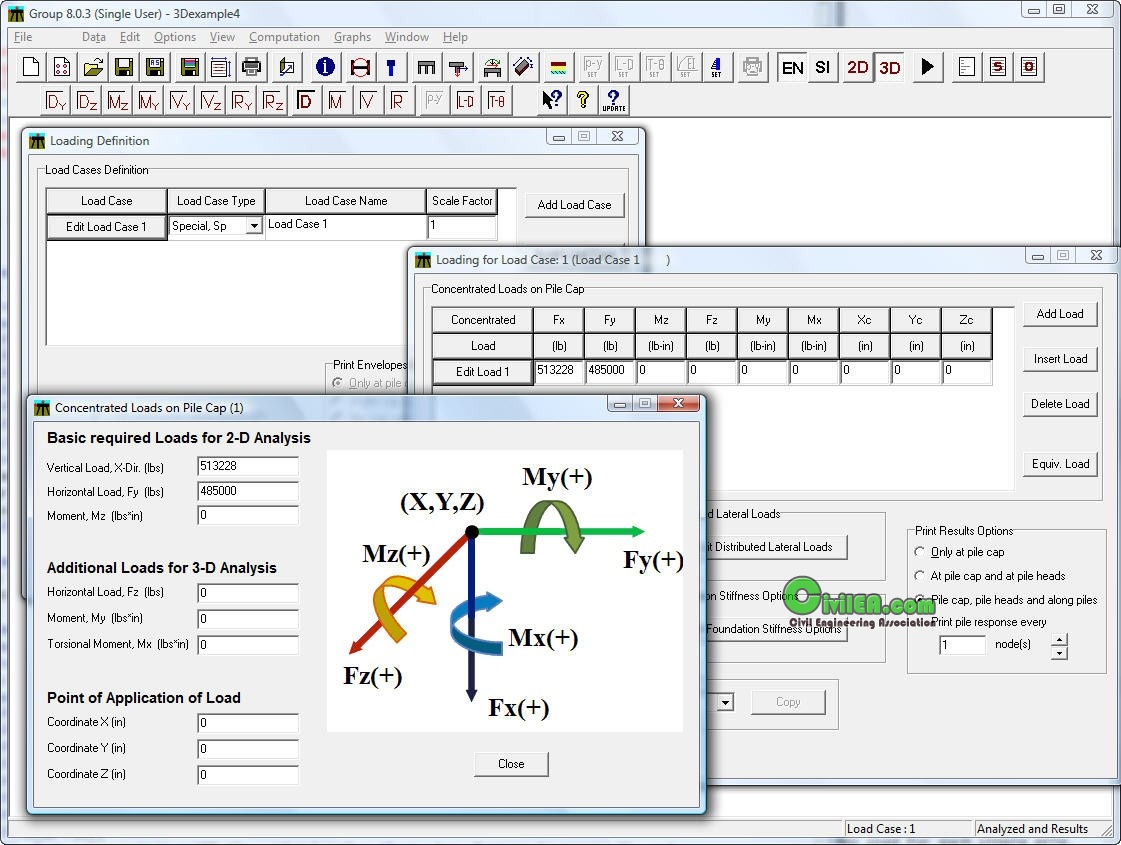1121x845 pixels.
Task: Click the Vz shear graph icon
Action: pos(211,102)
